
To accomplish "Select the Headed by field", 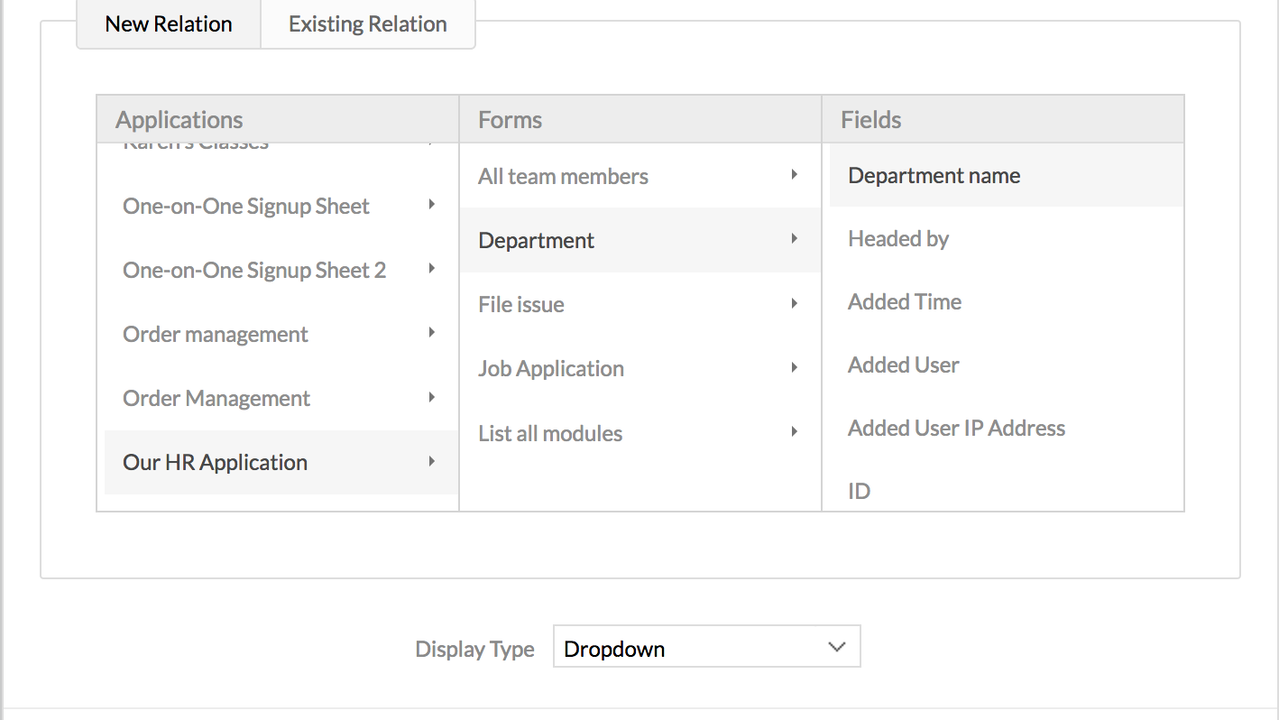I will 898,238.
